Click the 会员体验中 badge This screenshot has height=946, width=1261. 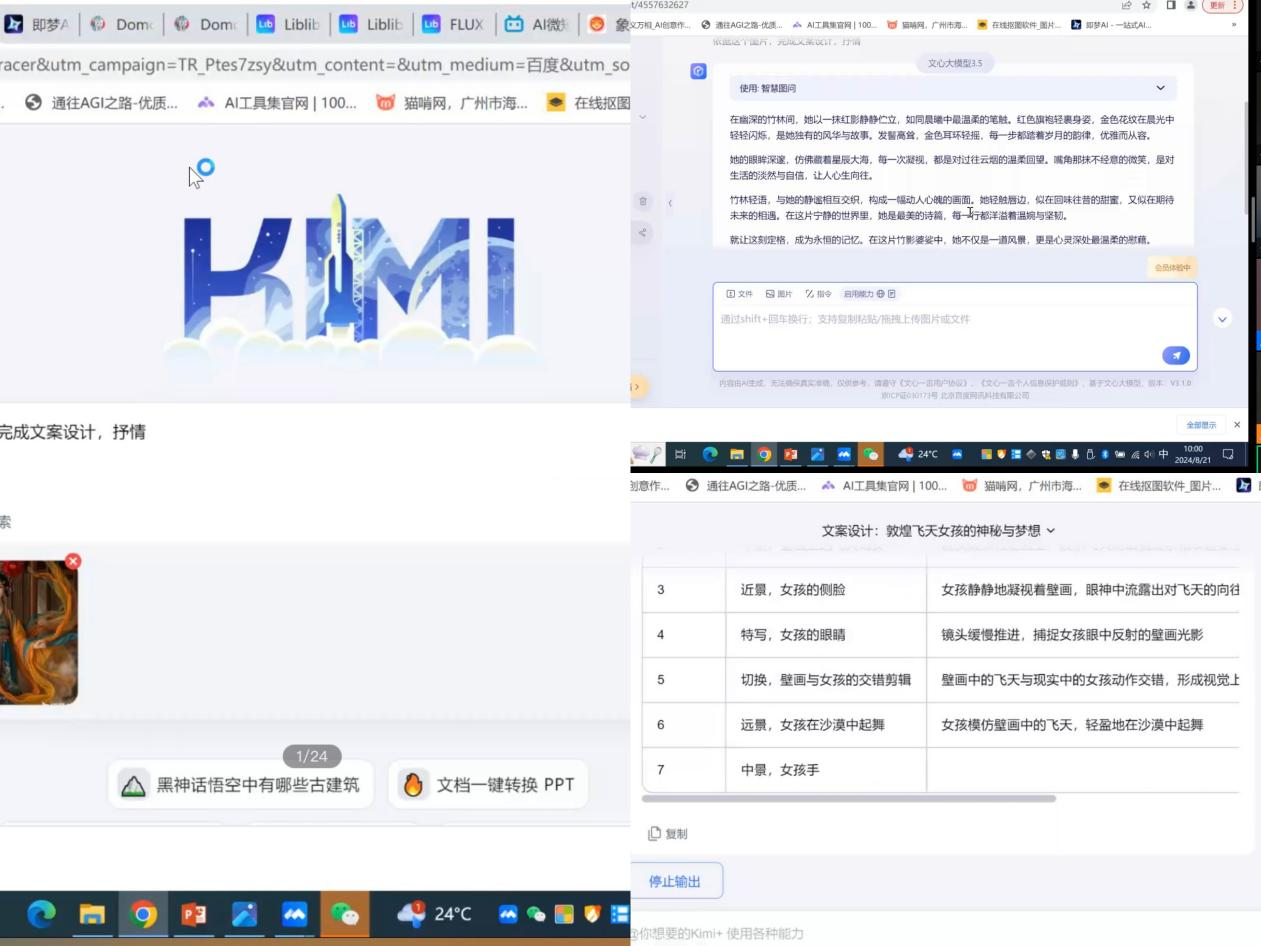[1172, 268]
